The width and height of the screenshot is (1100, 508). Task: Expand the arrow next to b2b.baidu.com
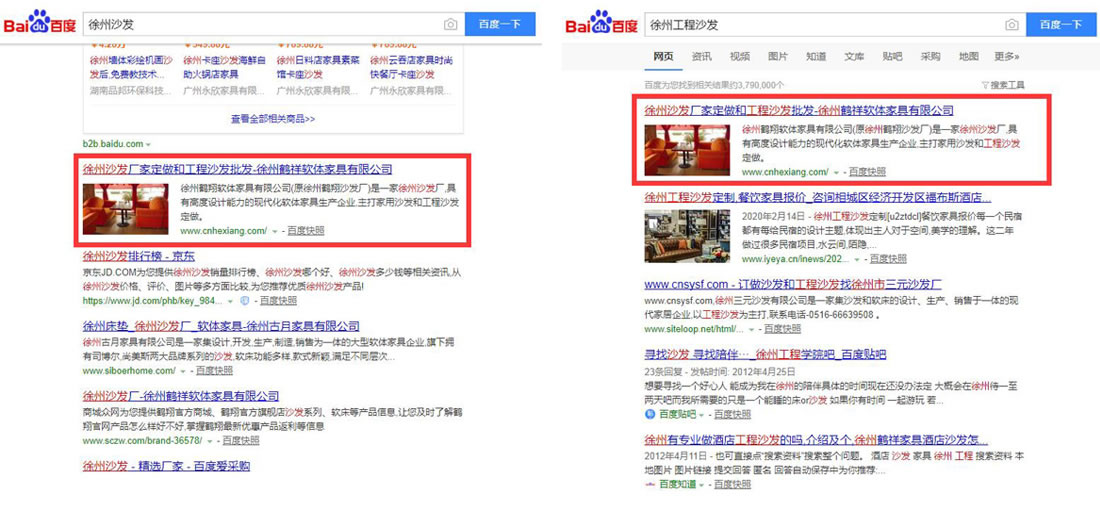pyautogui.click(x=149, y=145)
